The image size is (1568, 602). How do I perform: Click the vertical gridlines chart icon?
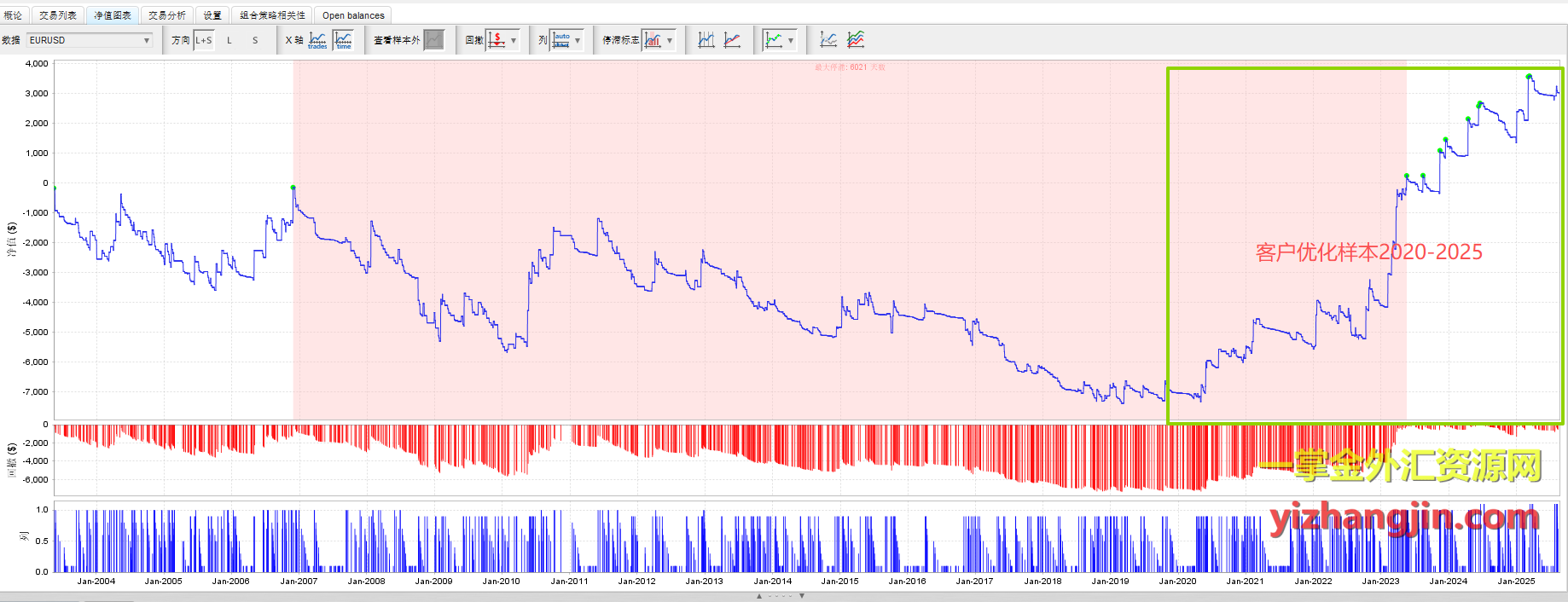click(706, 40)
